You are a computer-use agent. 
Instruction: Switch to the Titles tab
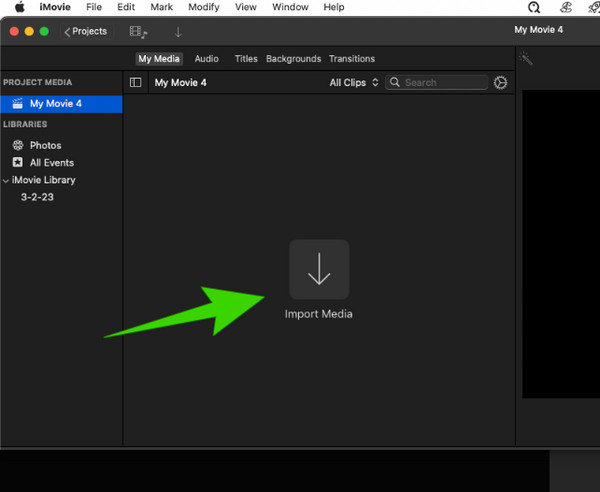246,59
